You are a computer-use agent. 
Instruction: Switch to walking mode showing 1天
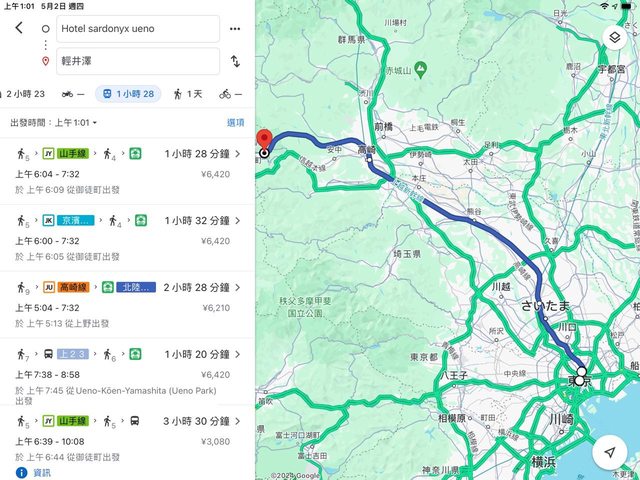pyautogui.click(x=187, y=93)
